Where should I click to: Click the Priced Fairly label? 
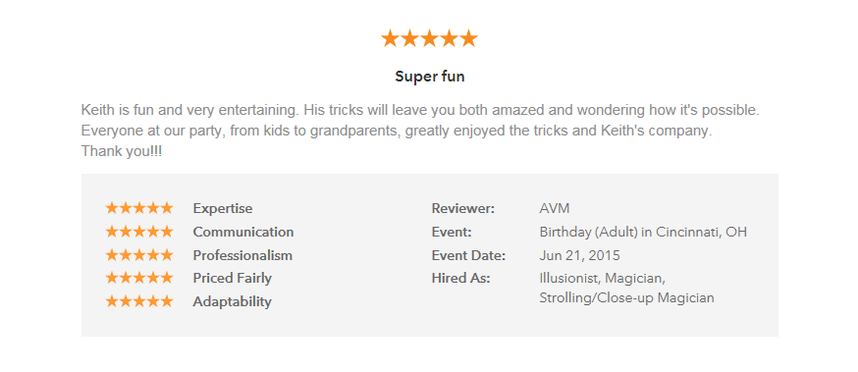click(232, 278)
